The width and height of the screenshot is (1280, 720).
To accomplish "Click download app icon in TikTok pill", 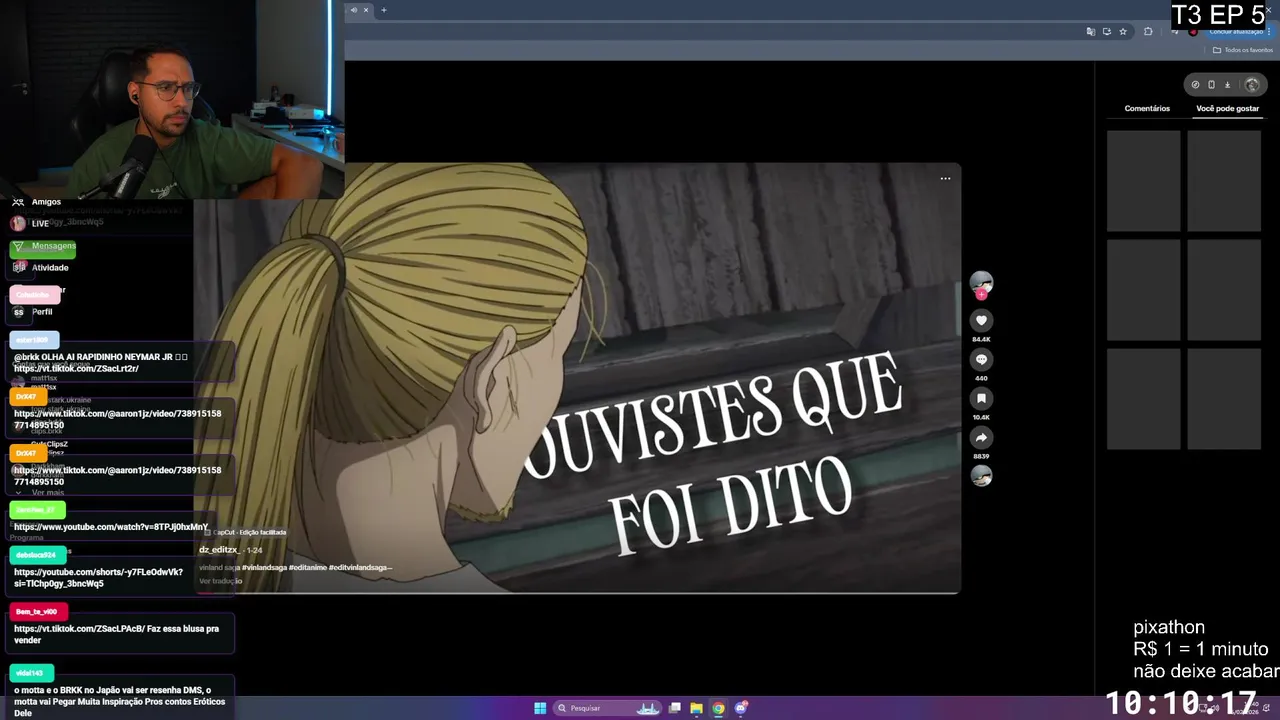I will [1227, 85].
